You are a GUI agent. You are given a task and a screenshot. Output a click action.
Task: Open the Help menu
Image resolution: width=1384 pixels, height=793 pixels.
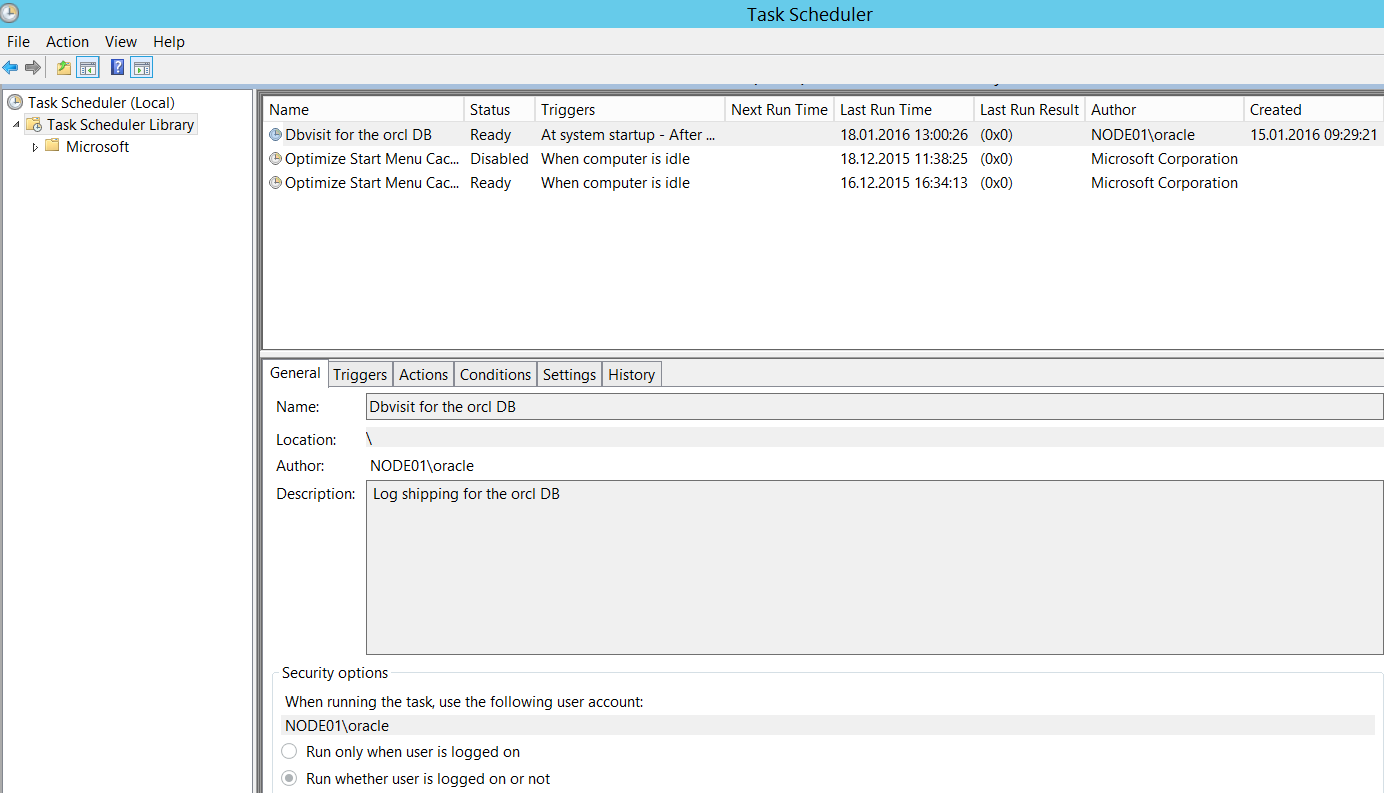(169, 41)
